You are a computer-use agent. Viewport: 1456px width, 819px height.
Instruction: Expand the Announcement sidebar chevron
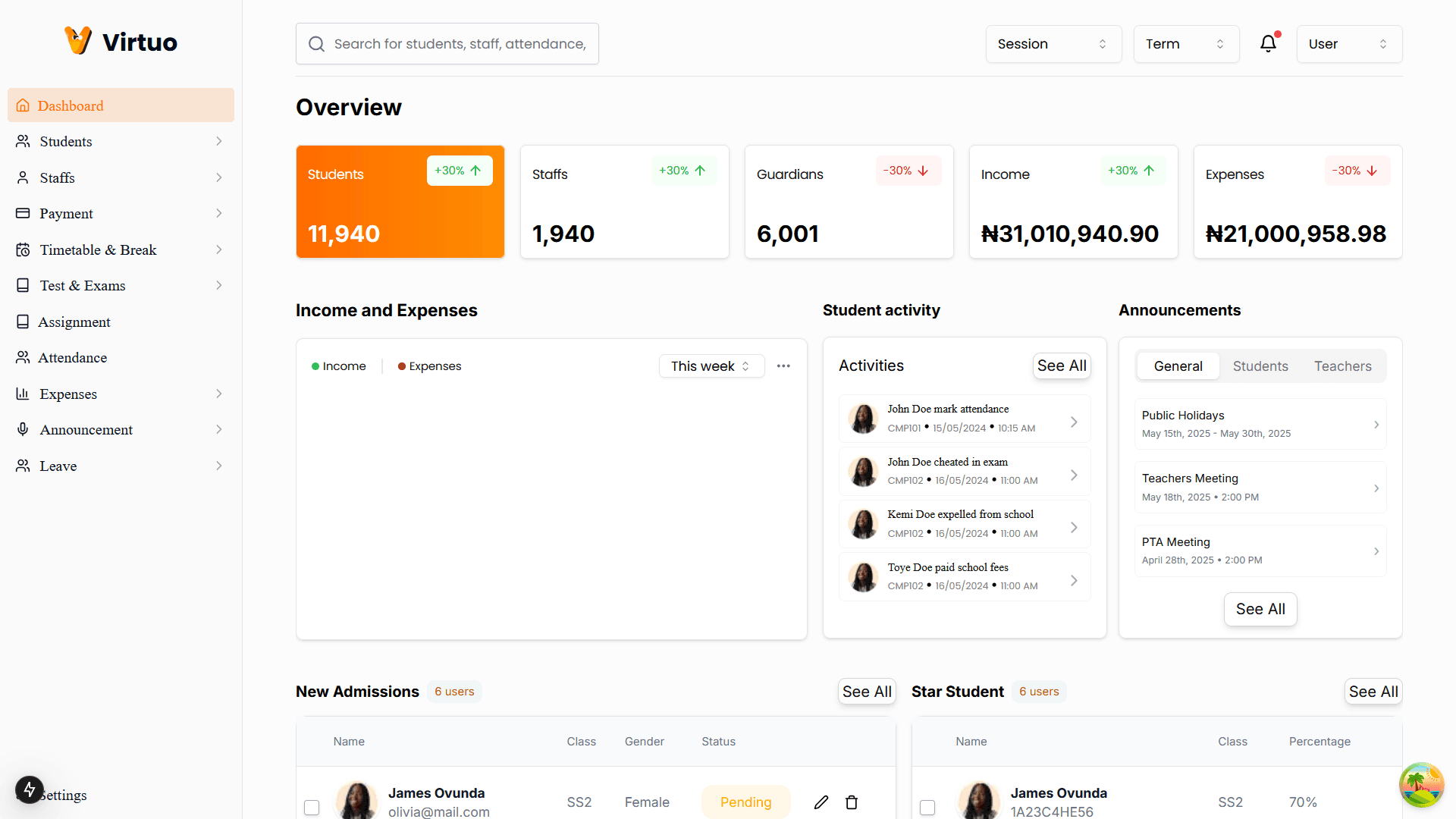[x=218, y=429]
